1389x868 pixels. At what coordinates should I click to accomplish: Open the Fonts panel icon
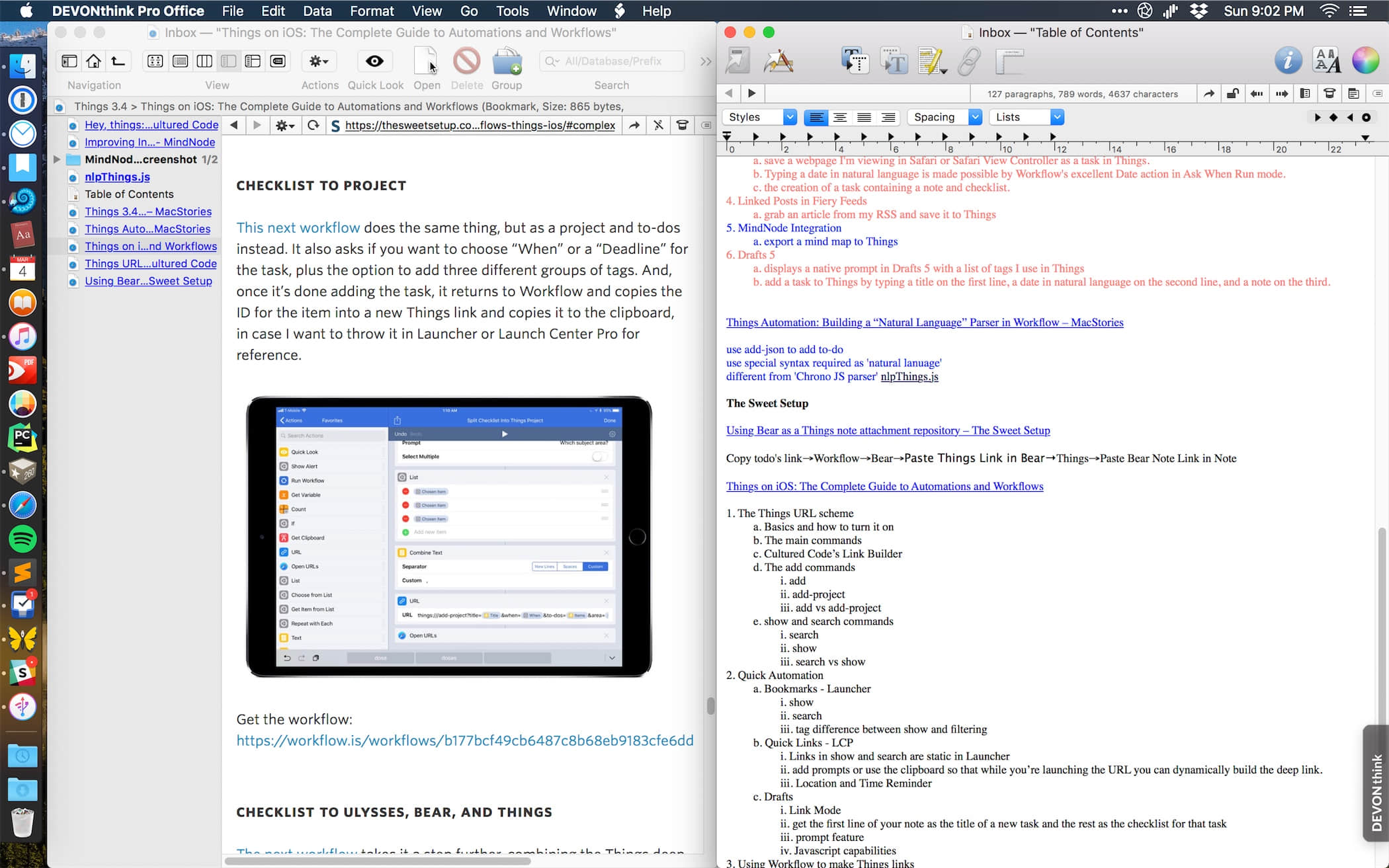1326,61
